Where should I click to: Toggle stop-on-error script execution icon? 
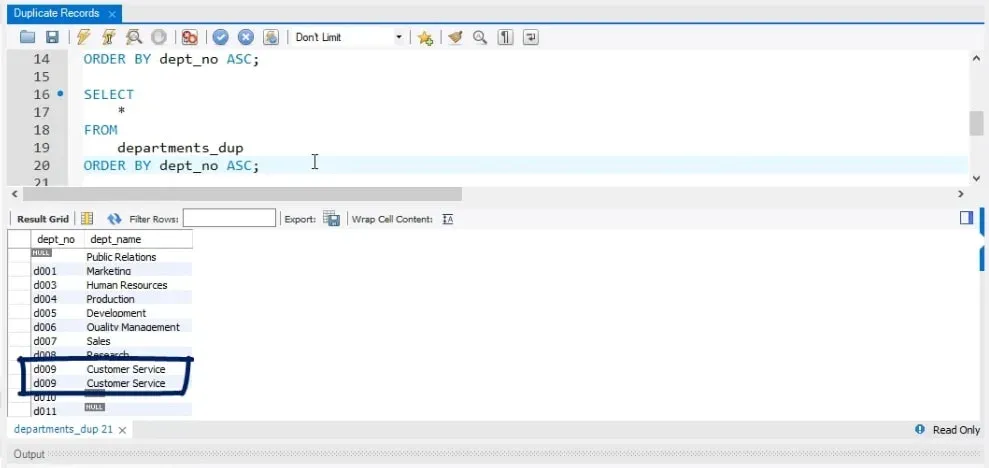pos(189,37)
